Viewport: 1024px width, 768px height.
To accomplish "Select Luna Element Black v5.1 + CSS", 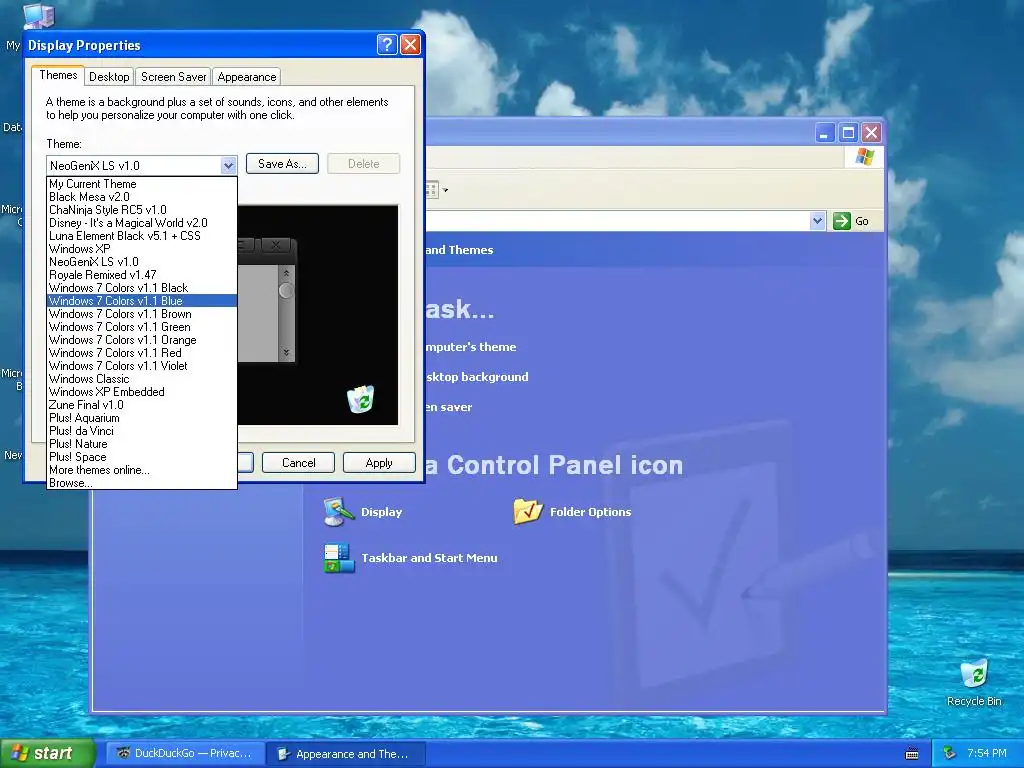I will (142, 236).
